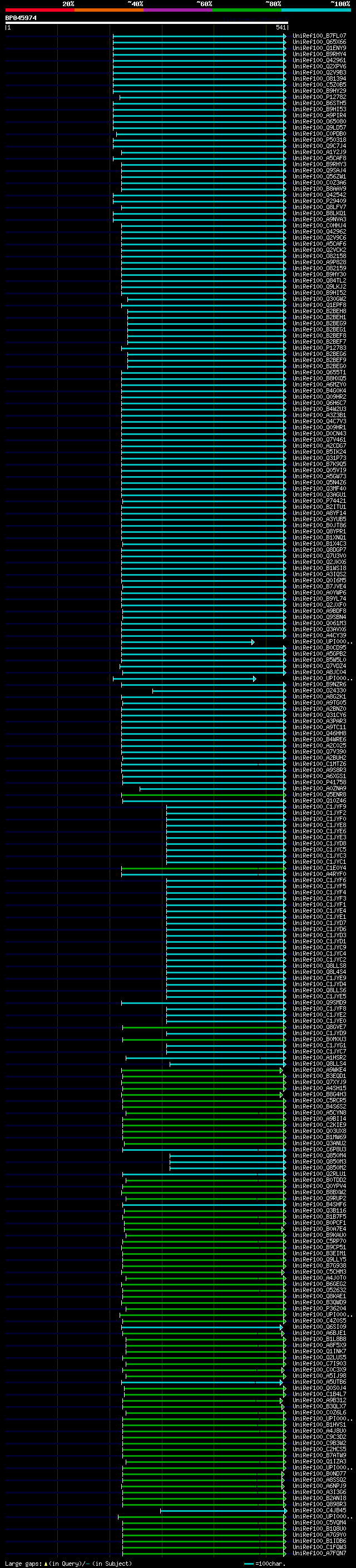Image resolution: width=356 pixels, height=1568 pixels.
Task: Click the cyan ~100% identity legend segment
Action: 316,10
